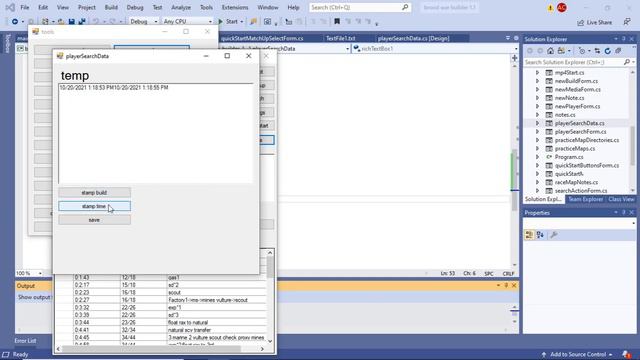Click the Navigate Backward toolbar icon

point(15,22)
